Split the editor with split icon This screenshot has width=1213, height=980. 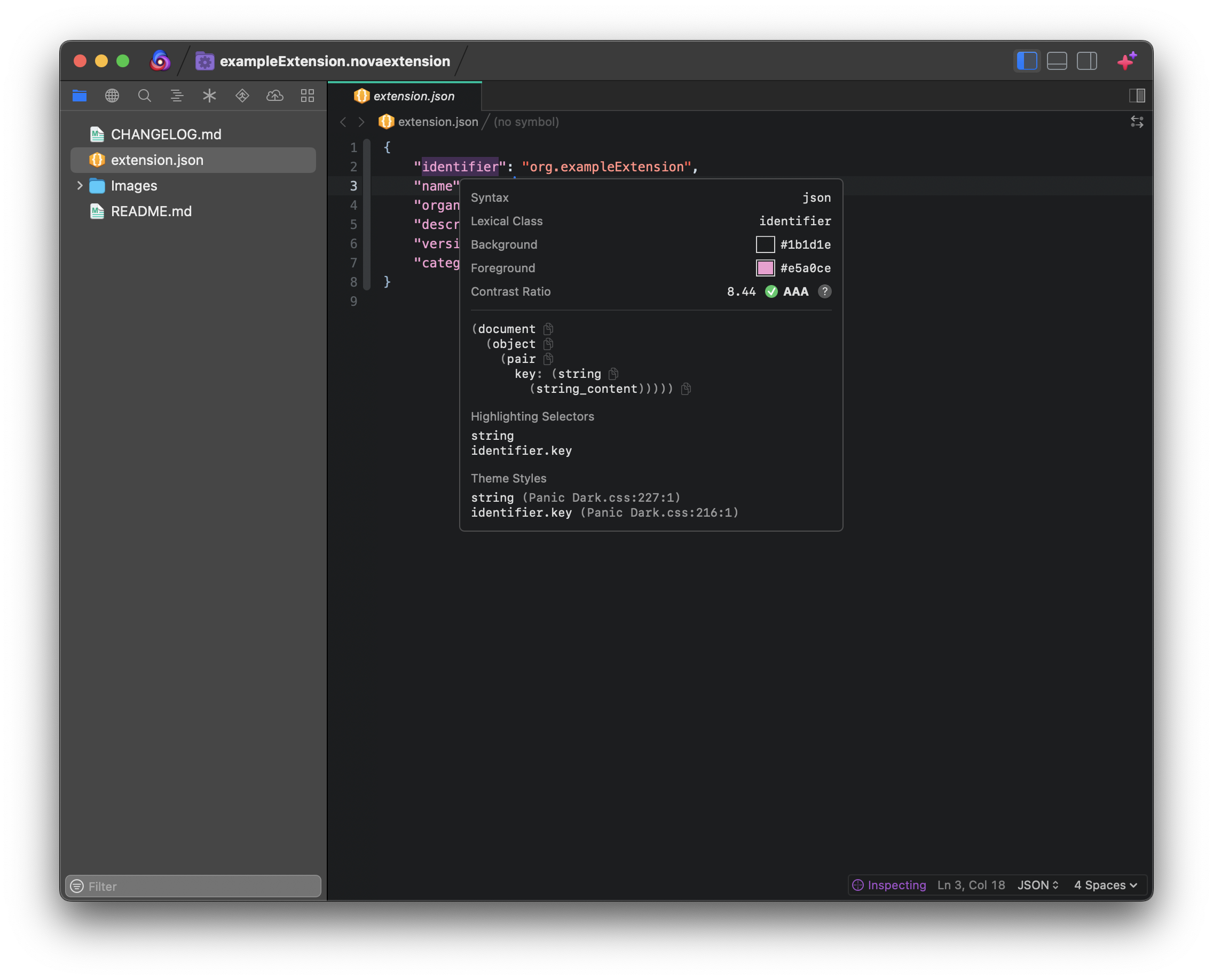(1137, 96)
